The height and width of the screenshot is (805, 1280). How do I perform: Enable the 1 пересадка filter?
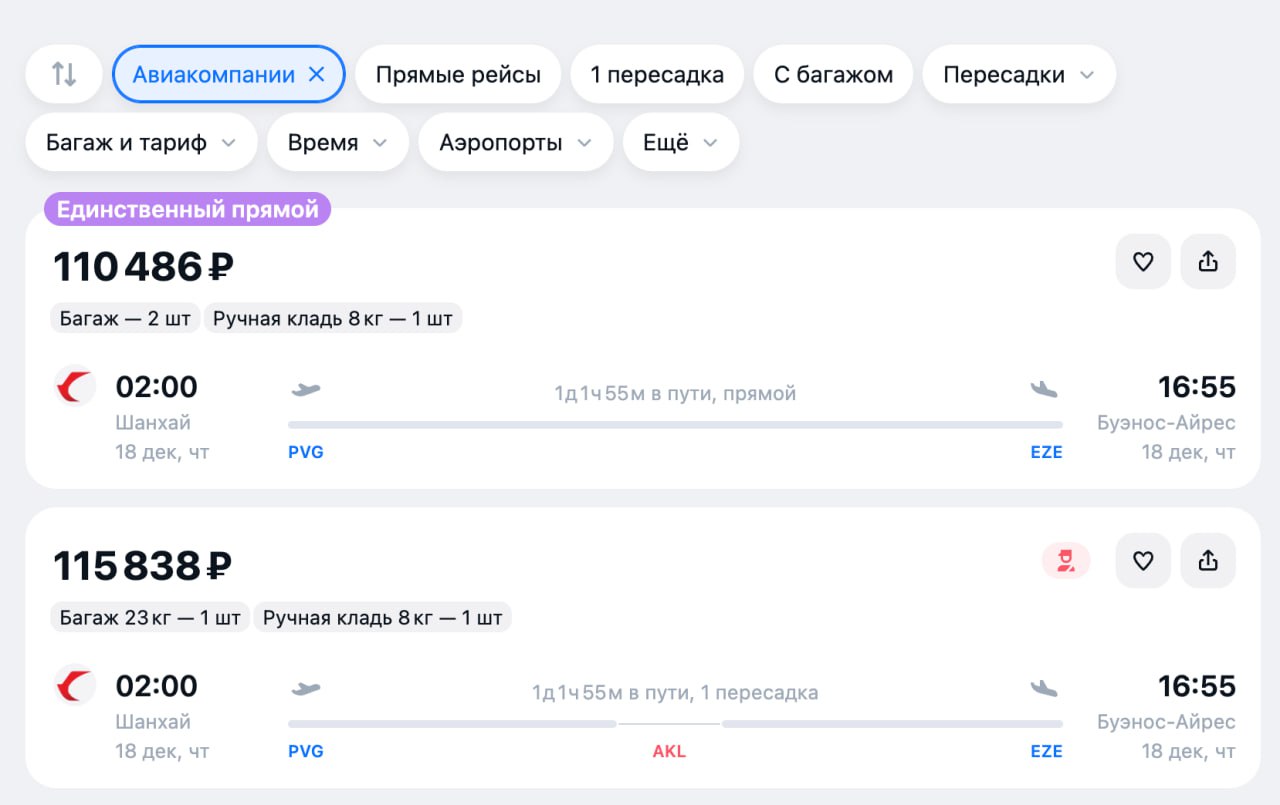coord(657,74)
